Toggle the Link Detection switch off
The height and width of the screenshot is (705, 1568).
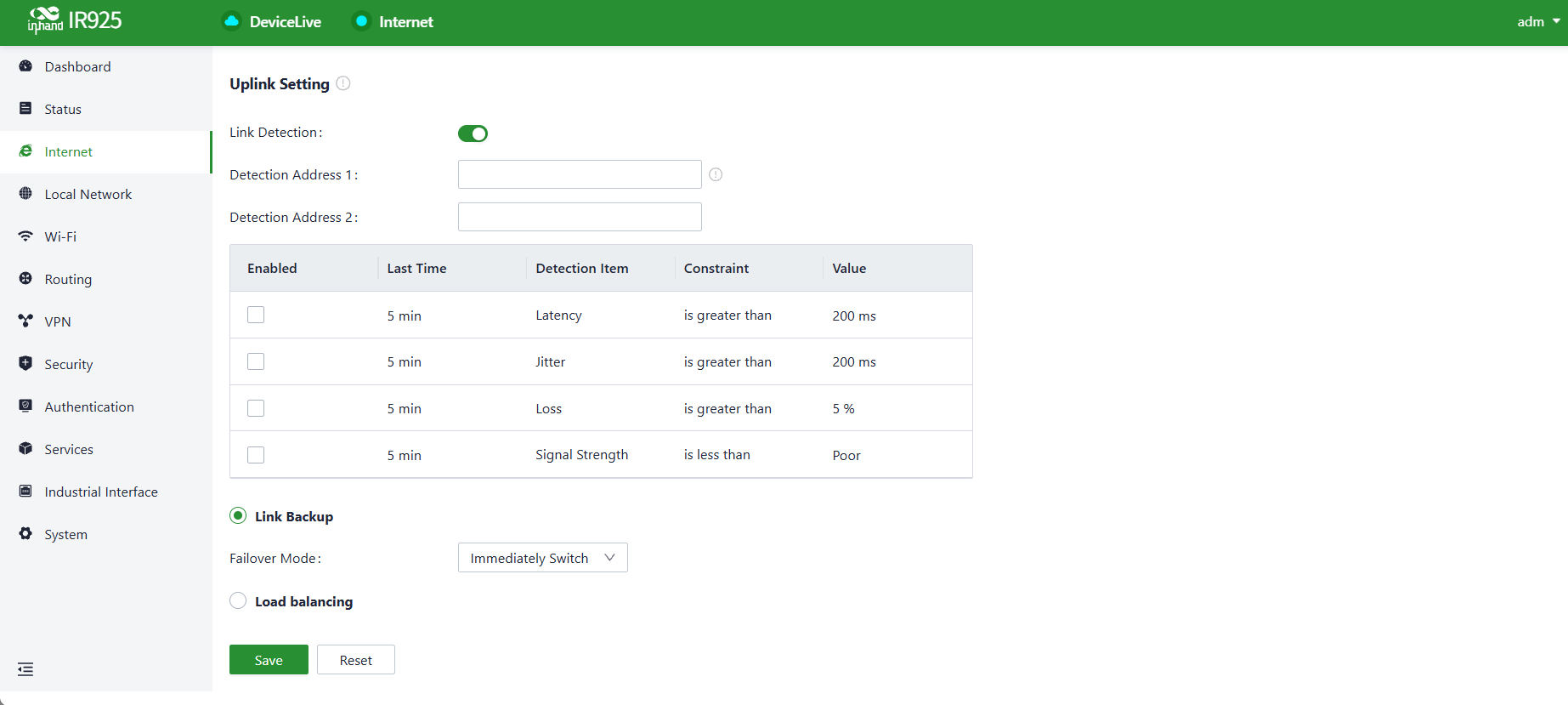[x=473, y=134]
